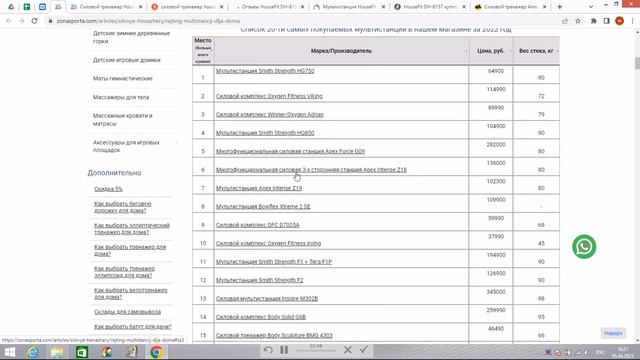Close the first 'Силовой тренажер' tab
This screenshot has width=640, height=360.
[140, 7]
